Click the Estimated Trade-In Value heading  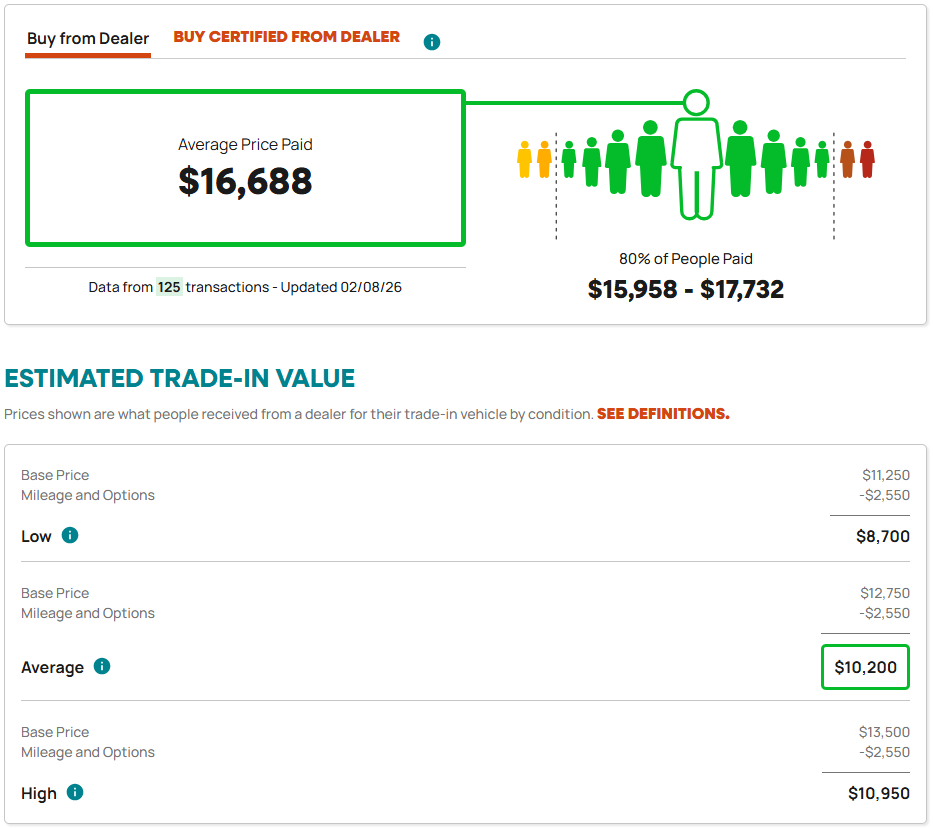tap(180, 378)
